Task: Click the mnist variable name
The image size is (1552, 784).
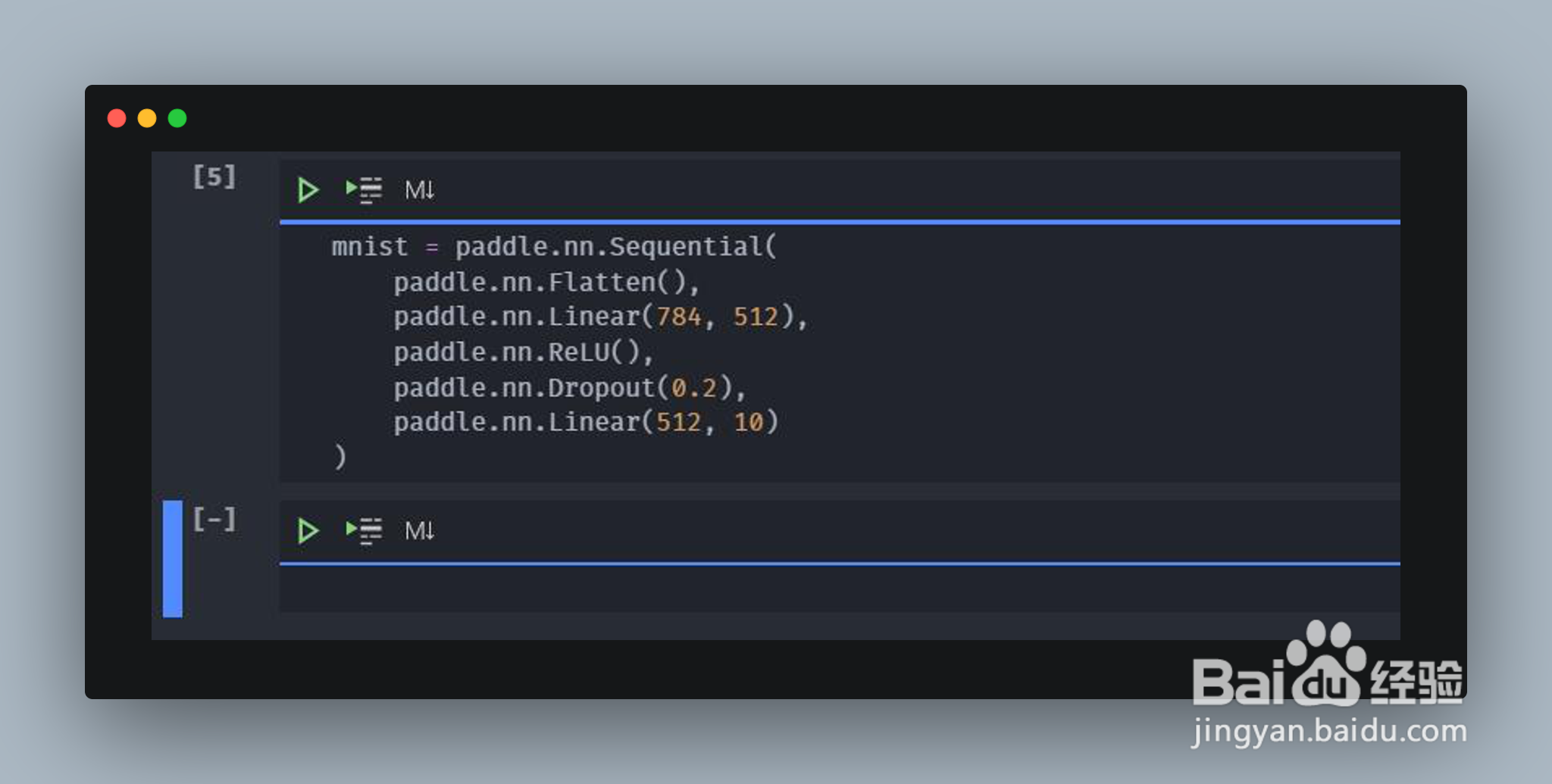Action: (x=370, y=247)
